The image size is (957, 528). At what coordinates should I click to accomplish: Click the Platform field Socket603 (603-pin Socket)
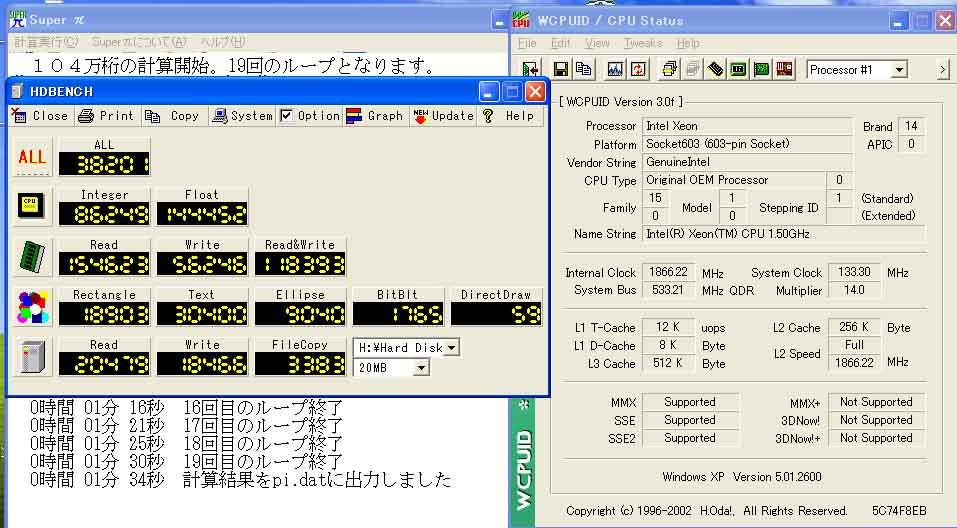[x=747, y=144]
